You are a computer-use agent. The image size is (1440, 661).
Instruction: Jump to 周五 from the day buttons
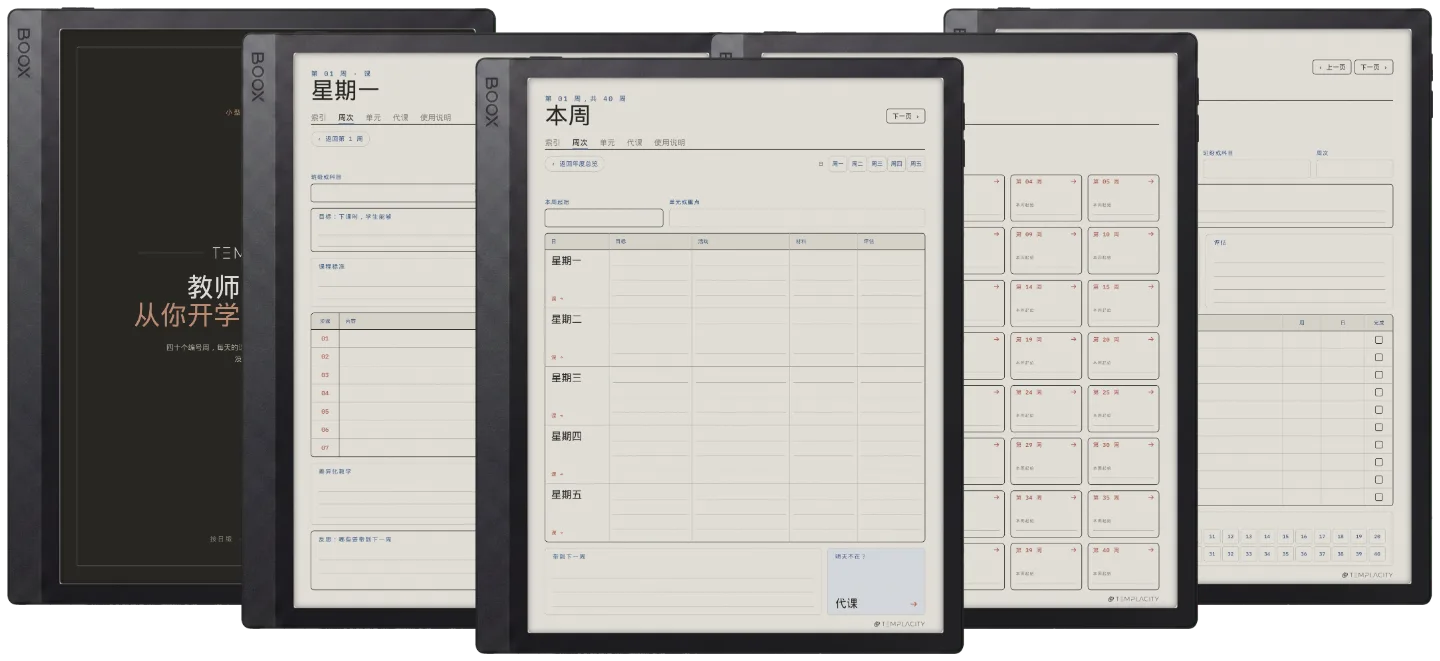pyautogui.click(x=915, y=164)
